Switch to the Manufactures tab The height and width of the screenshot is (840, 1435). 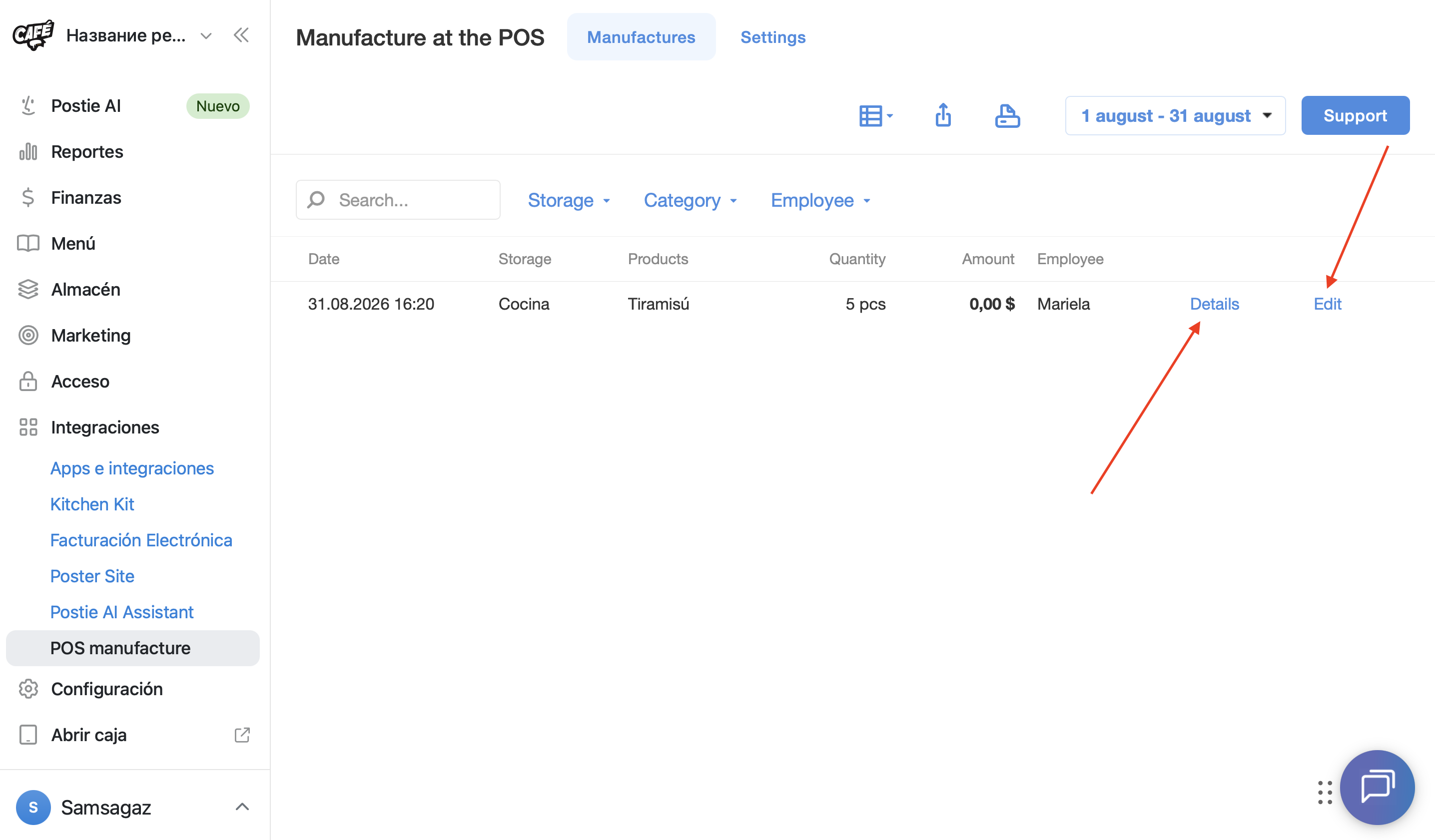pos(641,37)
